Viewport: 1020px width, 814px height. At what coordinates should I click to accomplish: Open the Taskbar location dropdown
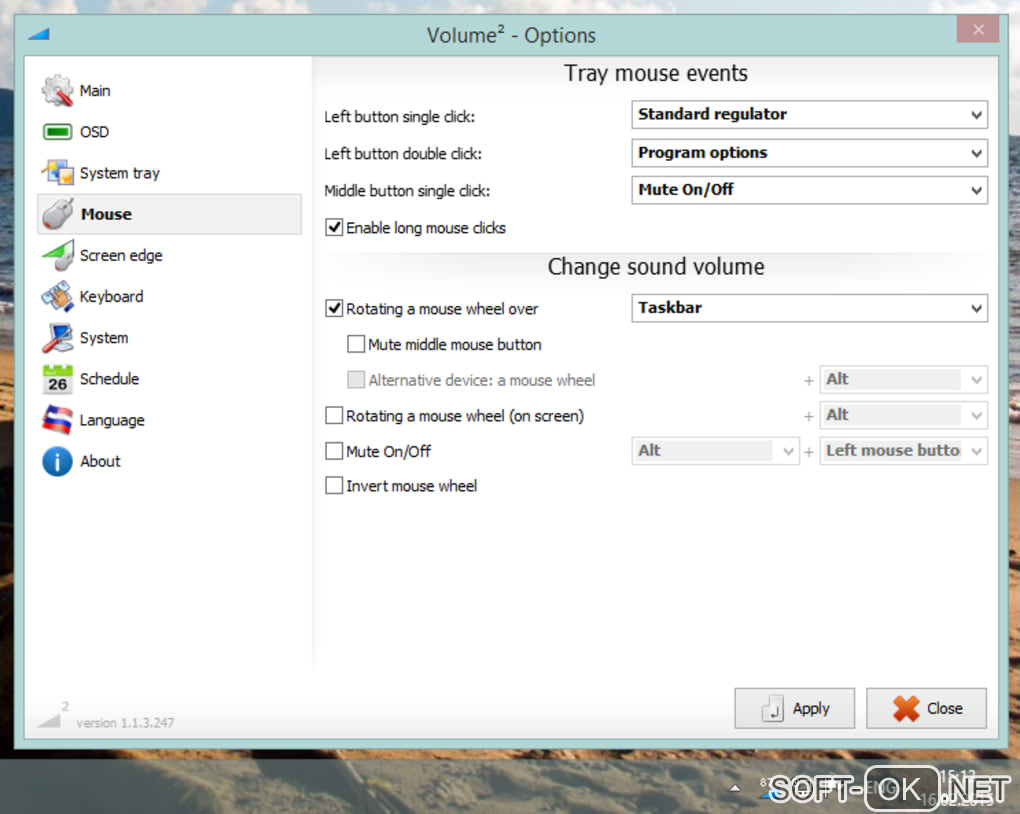[x=809, y=308]
